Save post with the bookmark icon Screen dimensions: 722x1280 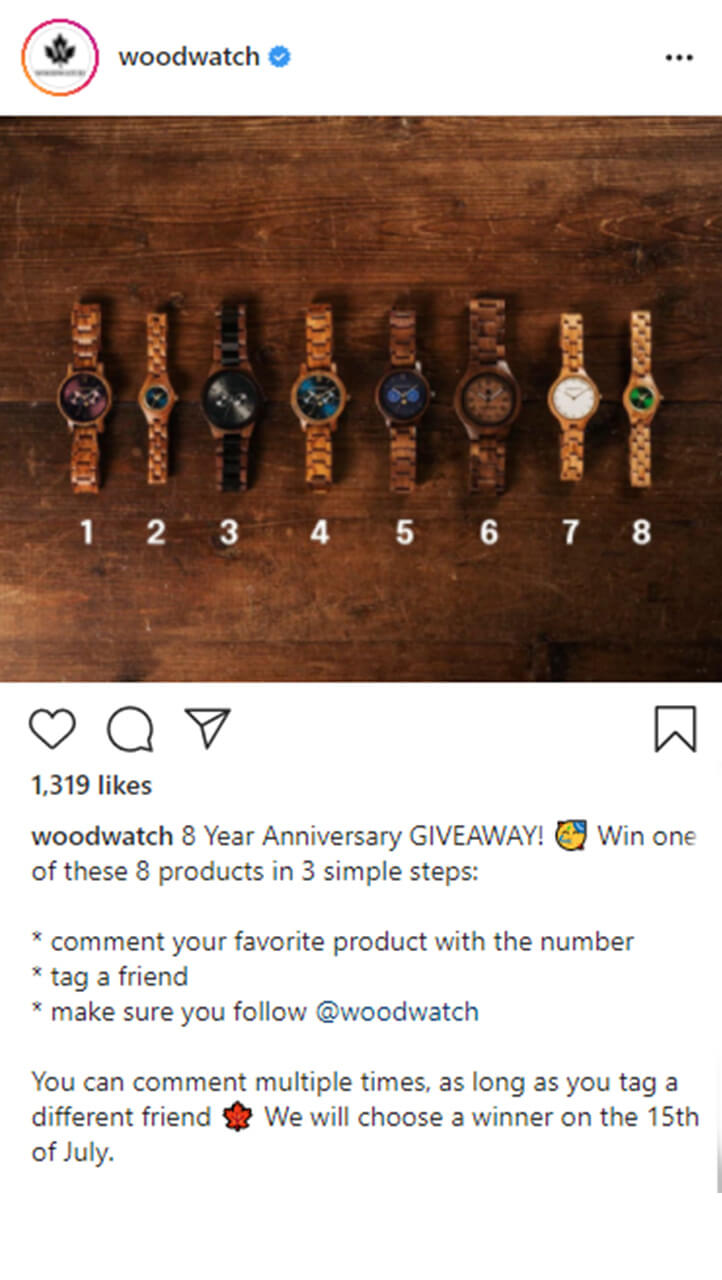pyautogui.click(x=675, y=729)
